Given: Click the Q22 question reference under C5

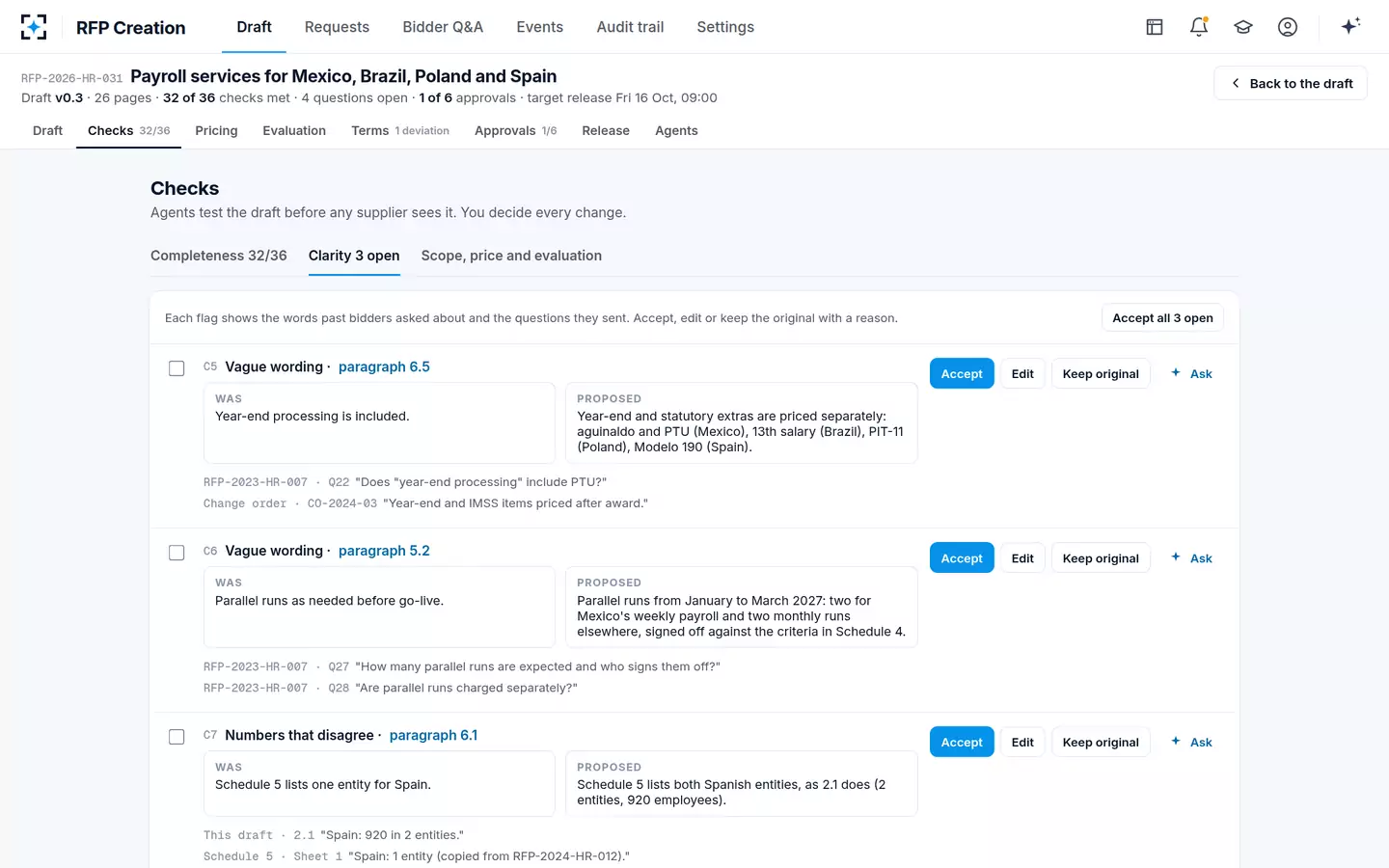Looking at the screenshot, I should pos(339,482).
